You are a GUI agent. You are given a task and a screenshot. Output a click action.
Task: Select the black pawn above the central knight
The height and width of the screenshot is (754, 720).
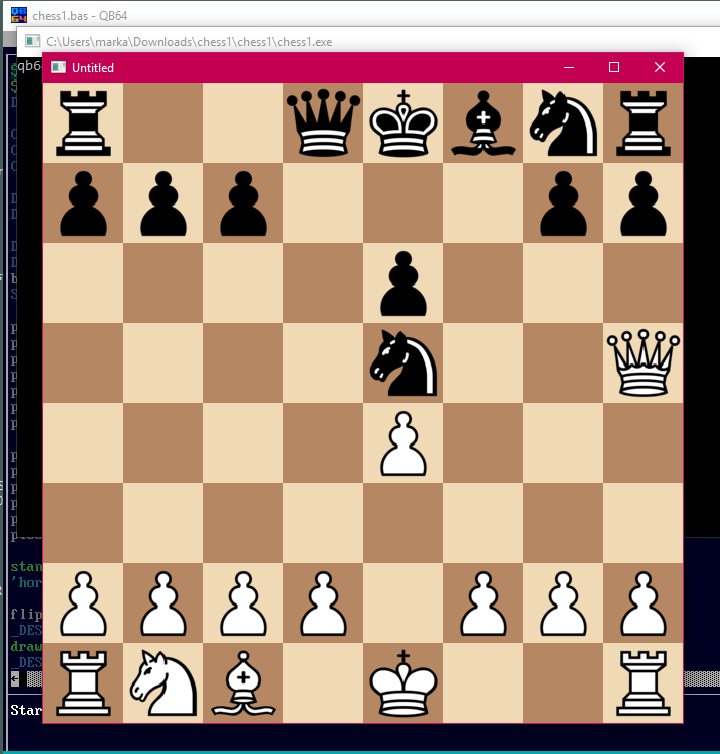point(403,283)
